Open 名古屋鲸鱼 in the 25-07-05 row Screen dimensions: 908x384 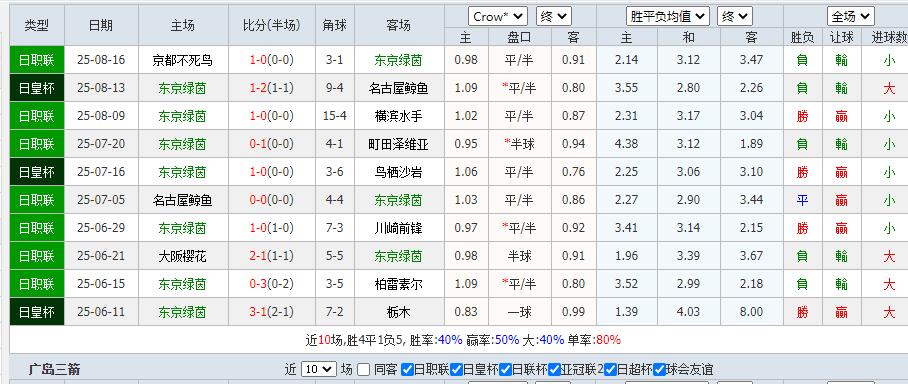point(182,200)
